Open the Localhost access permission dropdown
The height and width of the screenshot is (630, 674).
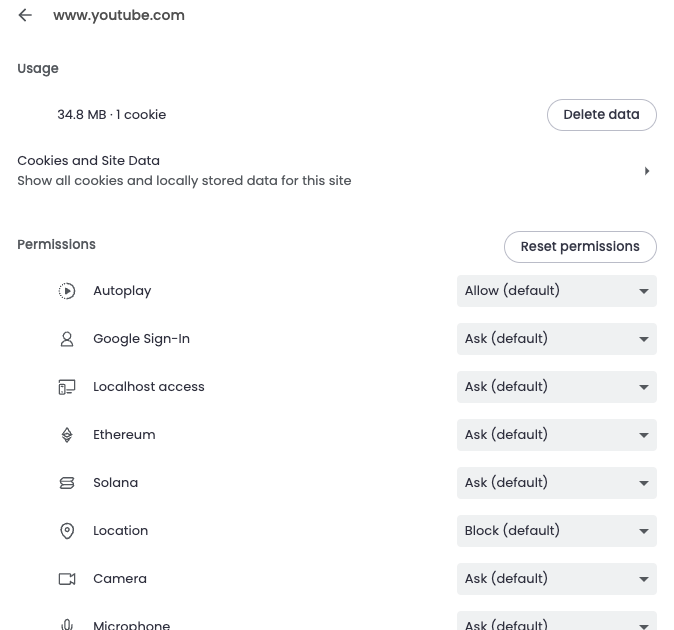tap(557, 387)
